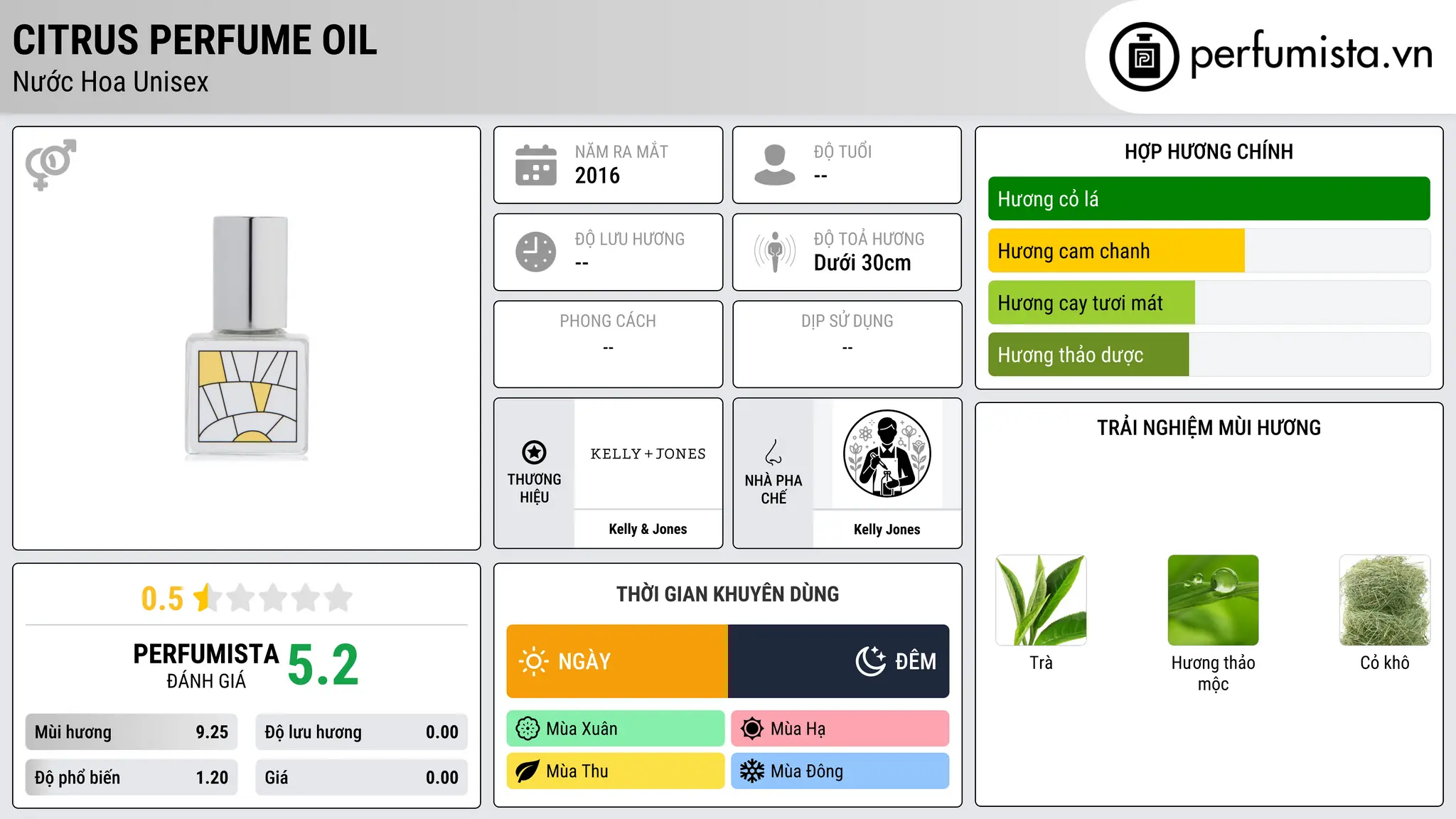Click the clock icon for Độ lưu hương

[x=536, y=252]
